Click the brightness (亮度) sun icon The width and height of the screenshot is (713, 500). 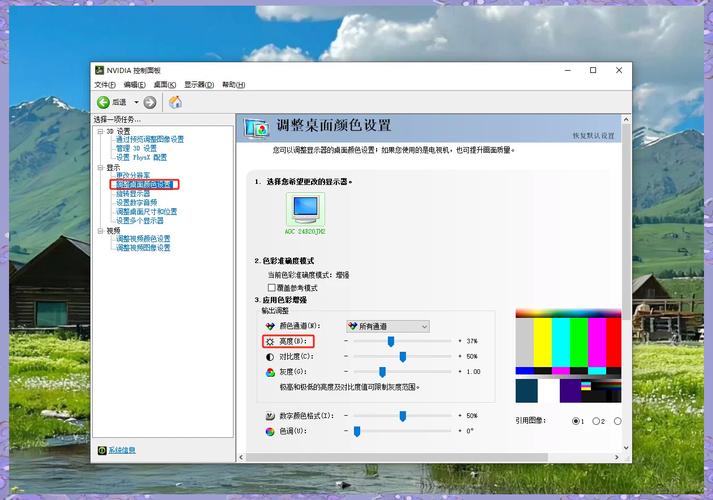[269, 342]
